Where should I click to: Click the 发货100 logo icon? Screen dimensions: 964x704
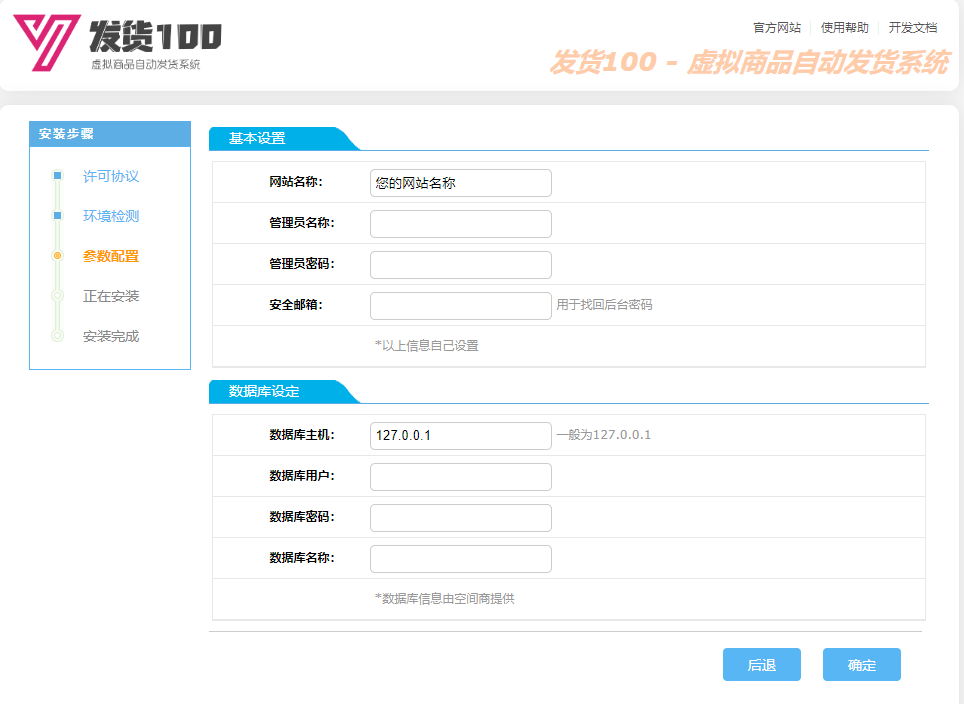pyautogui.click(x=47, y=42)
